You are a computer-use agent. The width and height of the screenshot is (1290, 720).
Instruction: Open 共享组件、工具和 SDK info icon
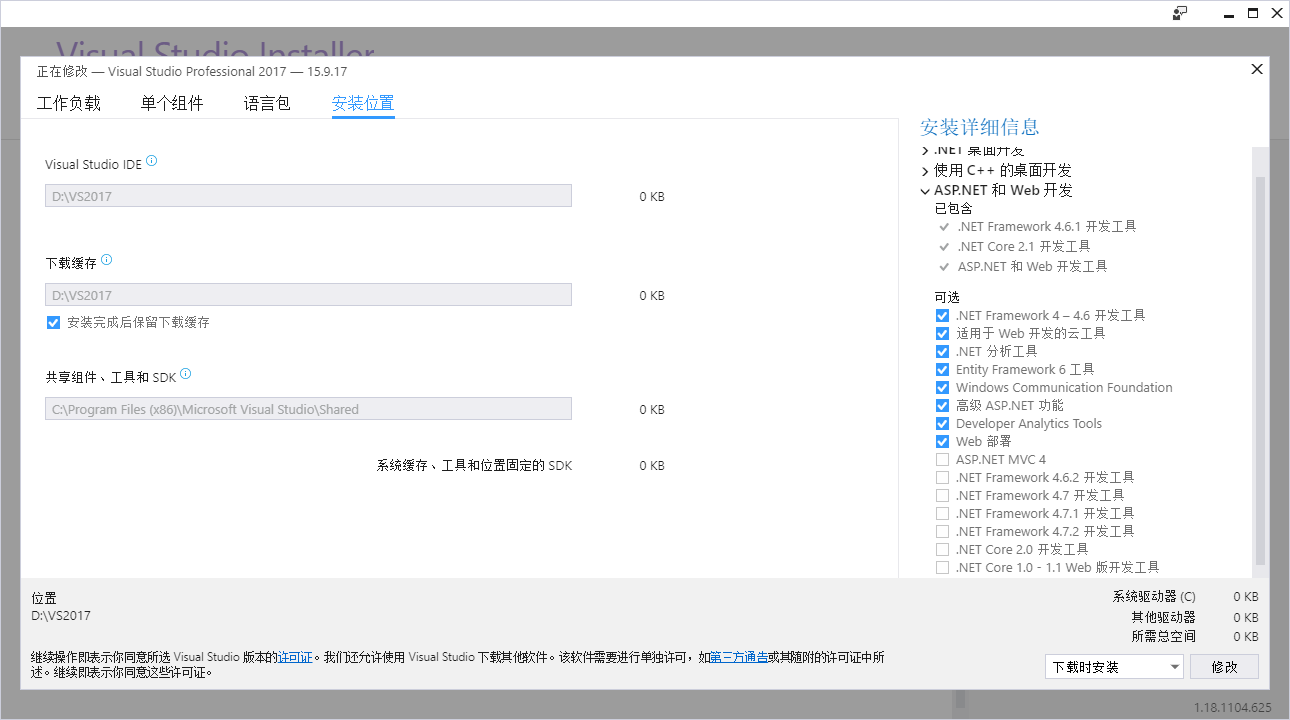(x=186, y=374)
